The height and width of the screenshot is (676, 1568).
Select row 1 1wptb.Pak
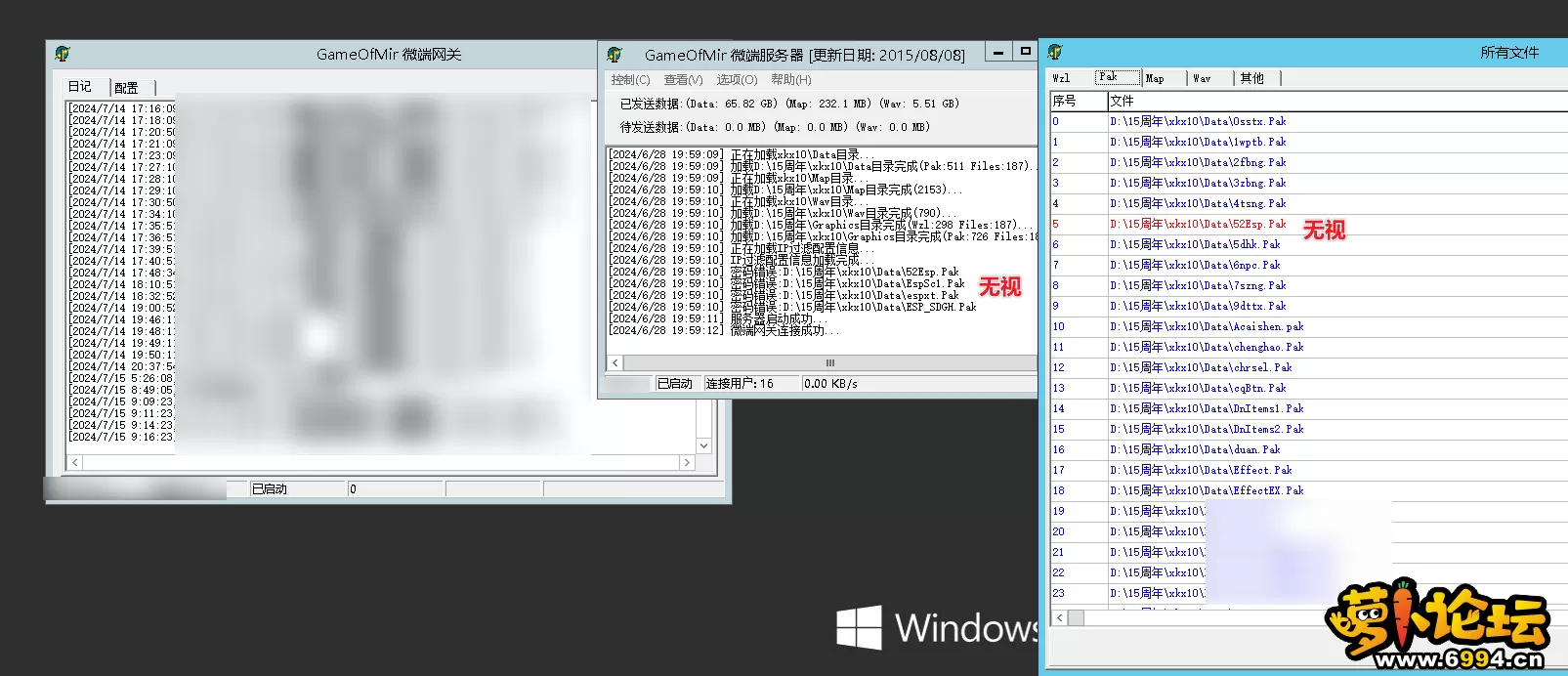click(x=1309, y=143)
